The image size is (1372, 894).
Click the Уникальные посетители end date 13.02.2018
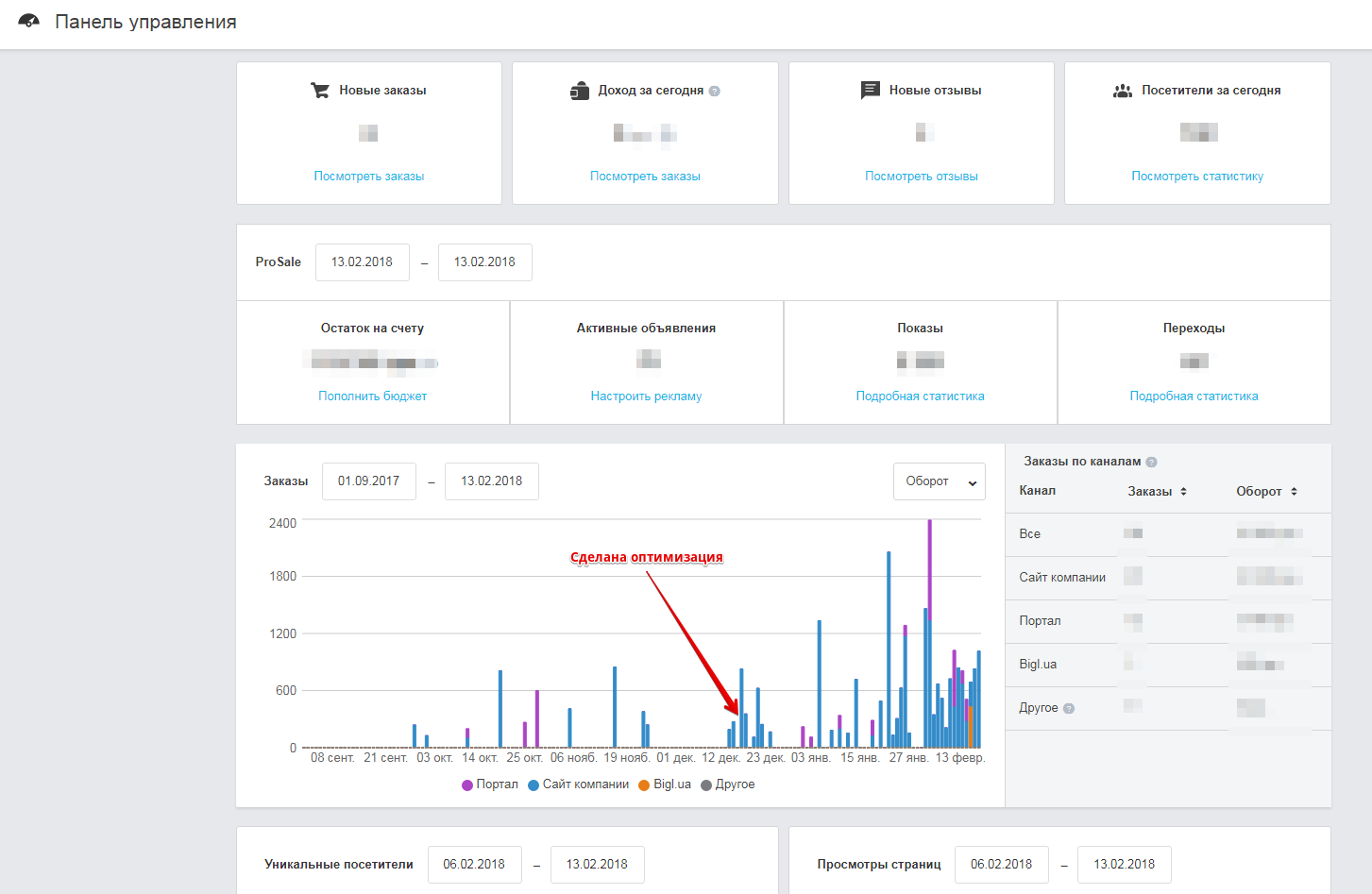point(597,865)
